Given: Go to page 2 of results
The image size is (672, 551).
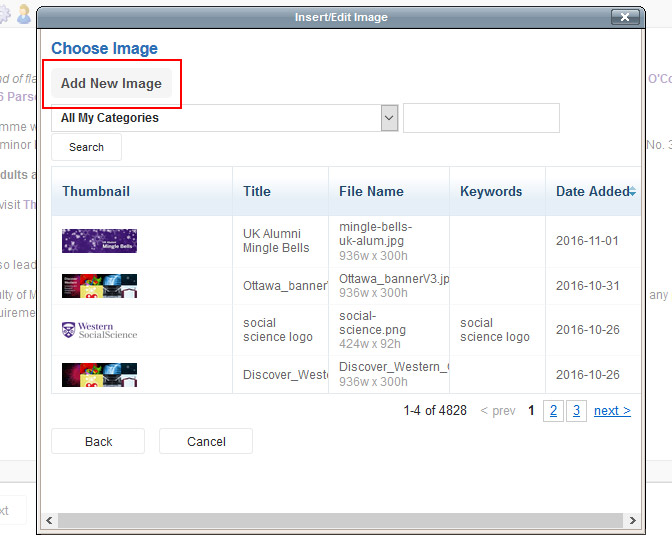Looking at the screenshot, I should coord(553,411).
